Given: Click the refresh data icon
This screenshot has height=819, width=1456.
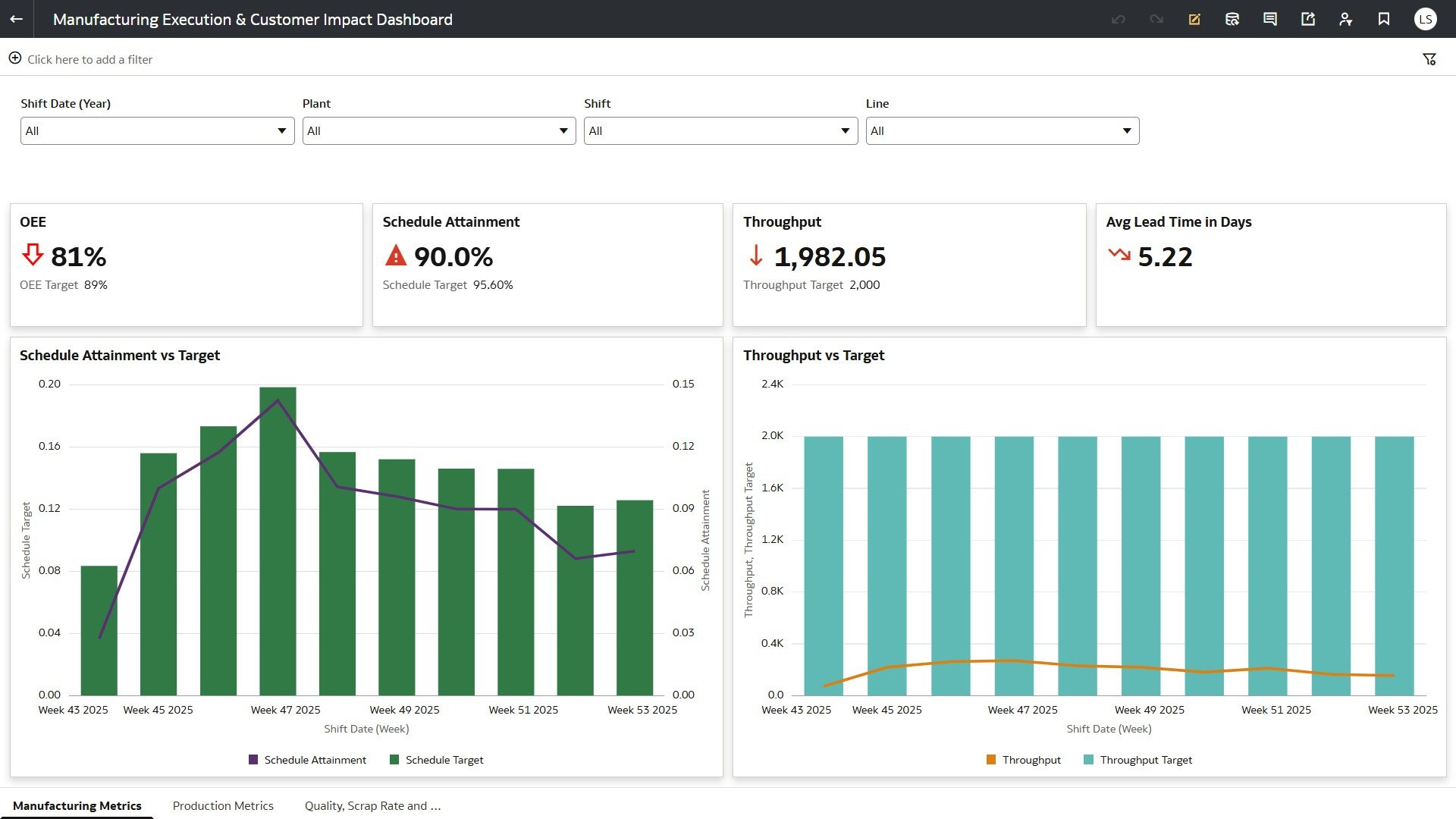Looking at the screenshot, I should 1232,19.
